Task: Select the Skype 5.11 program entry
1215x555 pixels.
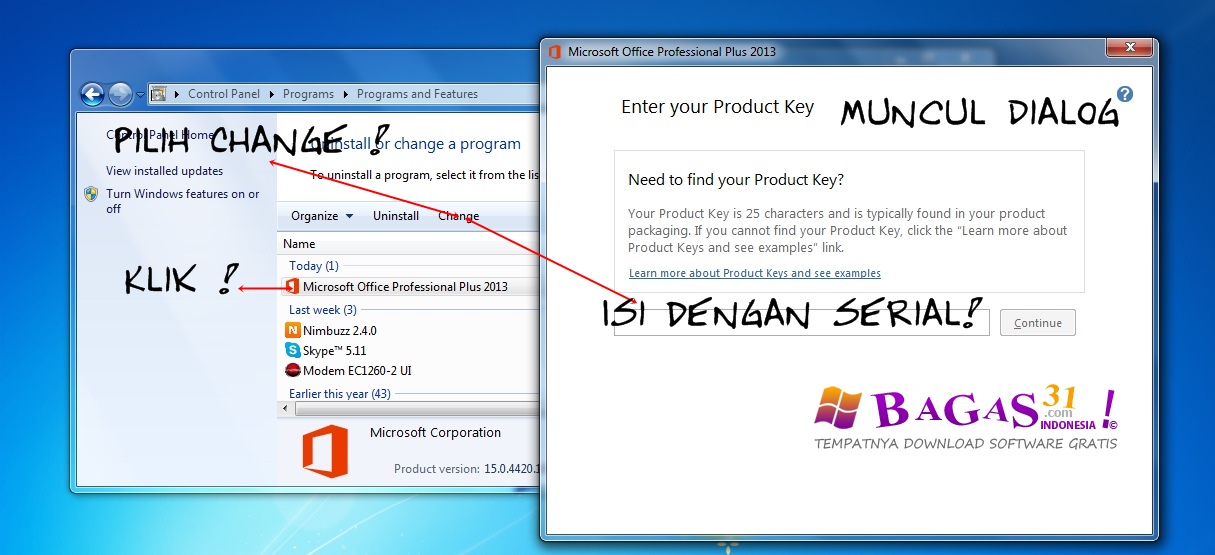Action: (410, 350)
